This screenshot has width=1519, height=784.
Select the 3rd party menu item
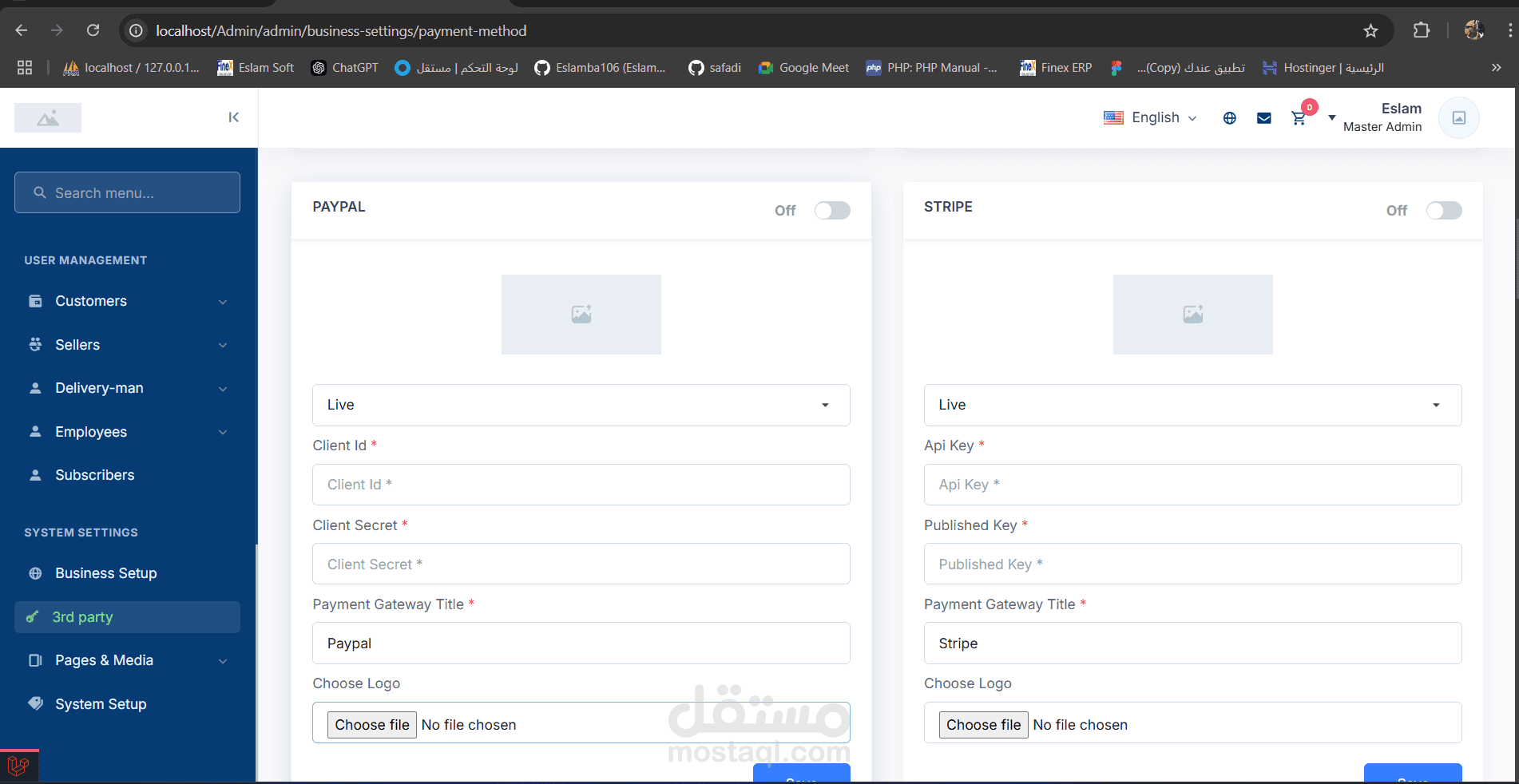tap(128, 617)
